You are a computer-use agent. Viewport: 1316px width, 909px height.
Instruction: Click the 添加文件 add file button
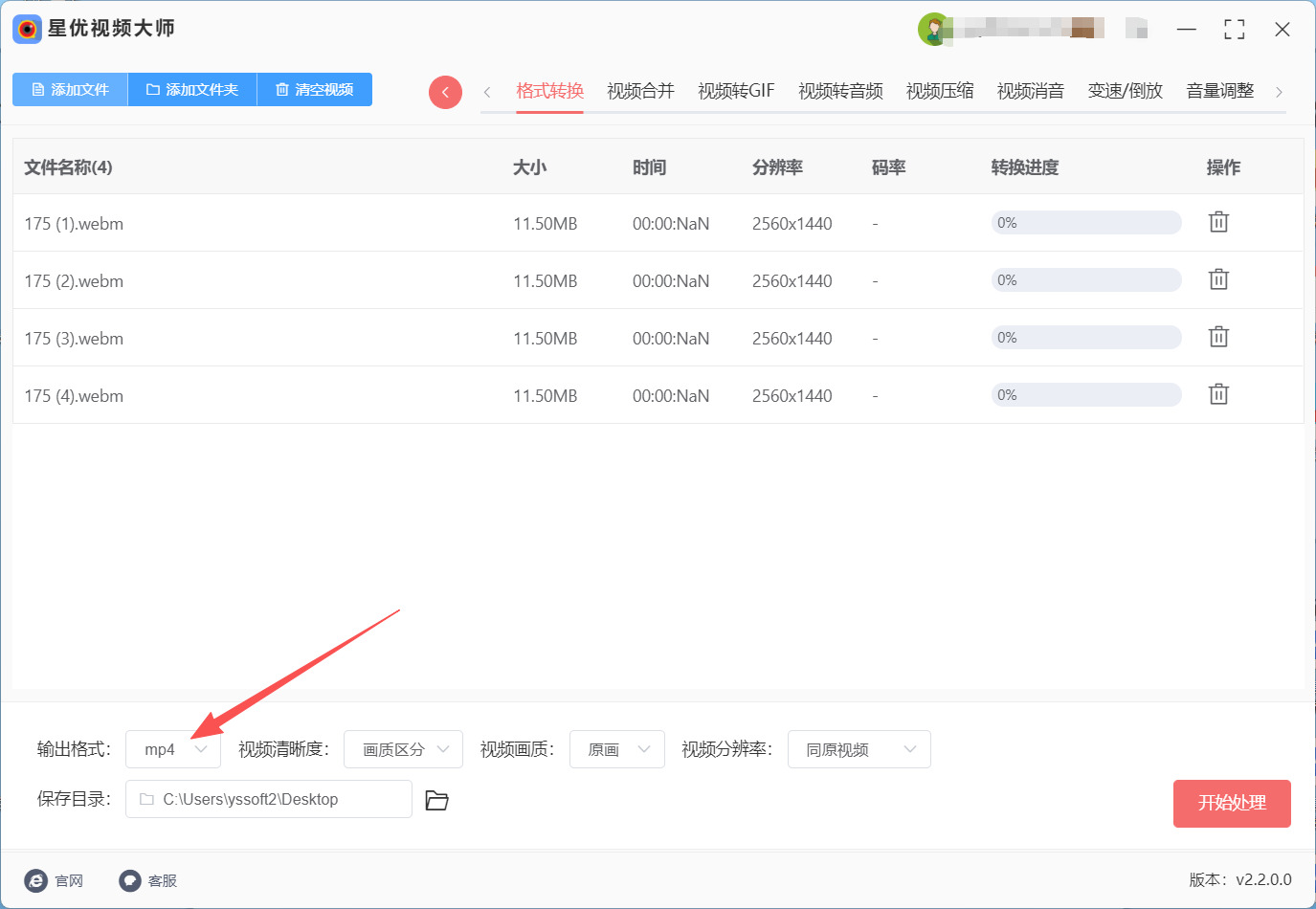click(x=70, y=89)
